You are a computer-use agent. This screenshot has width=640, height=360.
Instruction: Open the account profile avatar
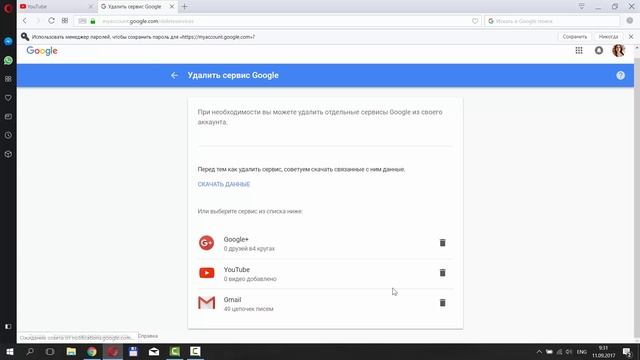[x=618, y=50]
